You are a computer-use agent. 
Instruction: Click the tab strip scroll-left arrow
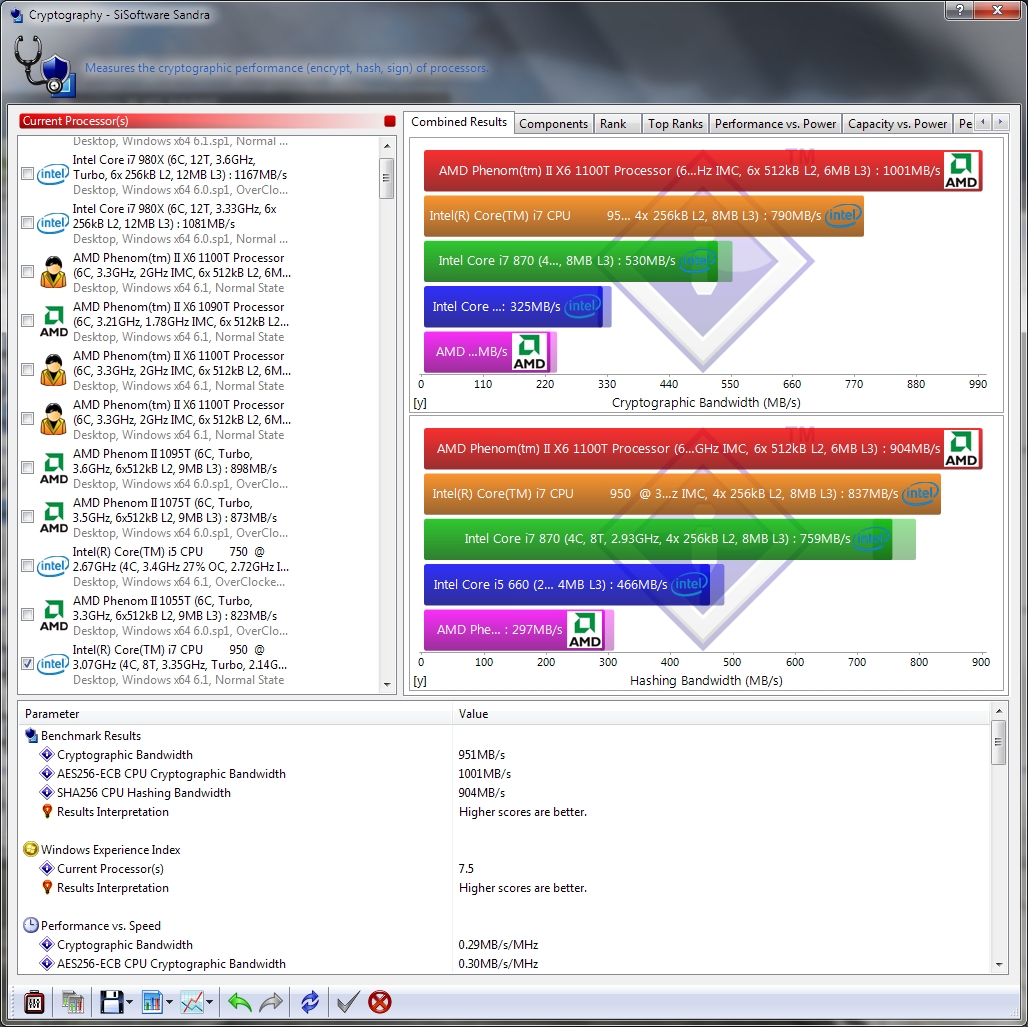(x=983, y=122)
